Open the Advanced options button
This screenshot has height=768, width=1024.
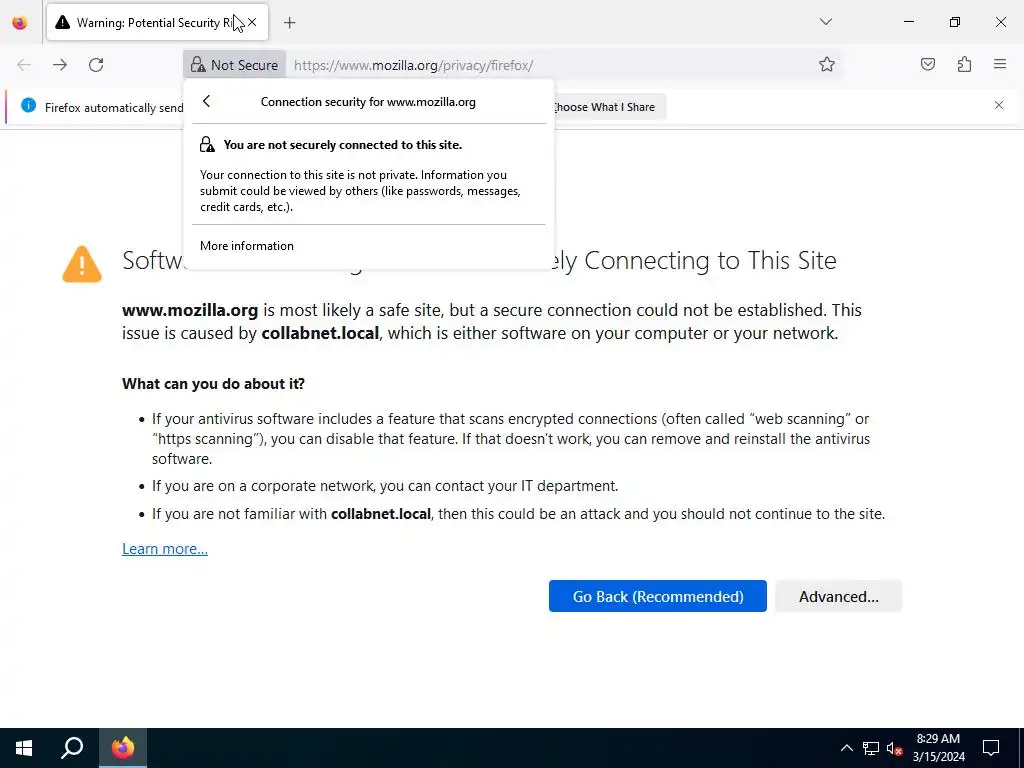click(x=839, y=596)
